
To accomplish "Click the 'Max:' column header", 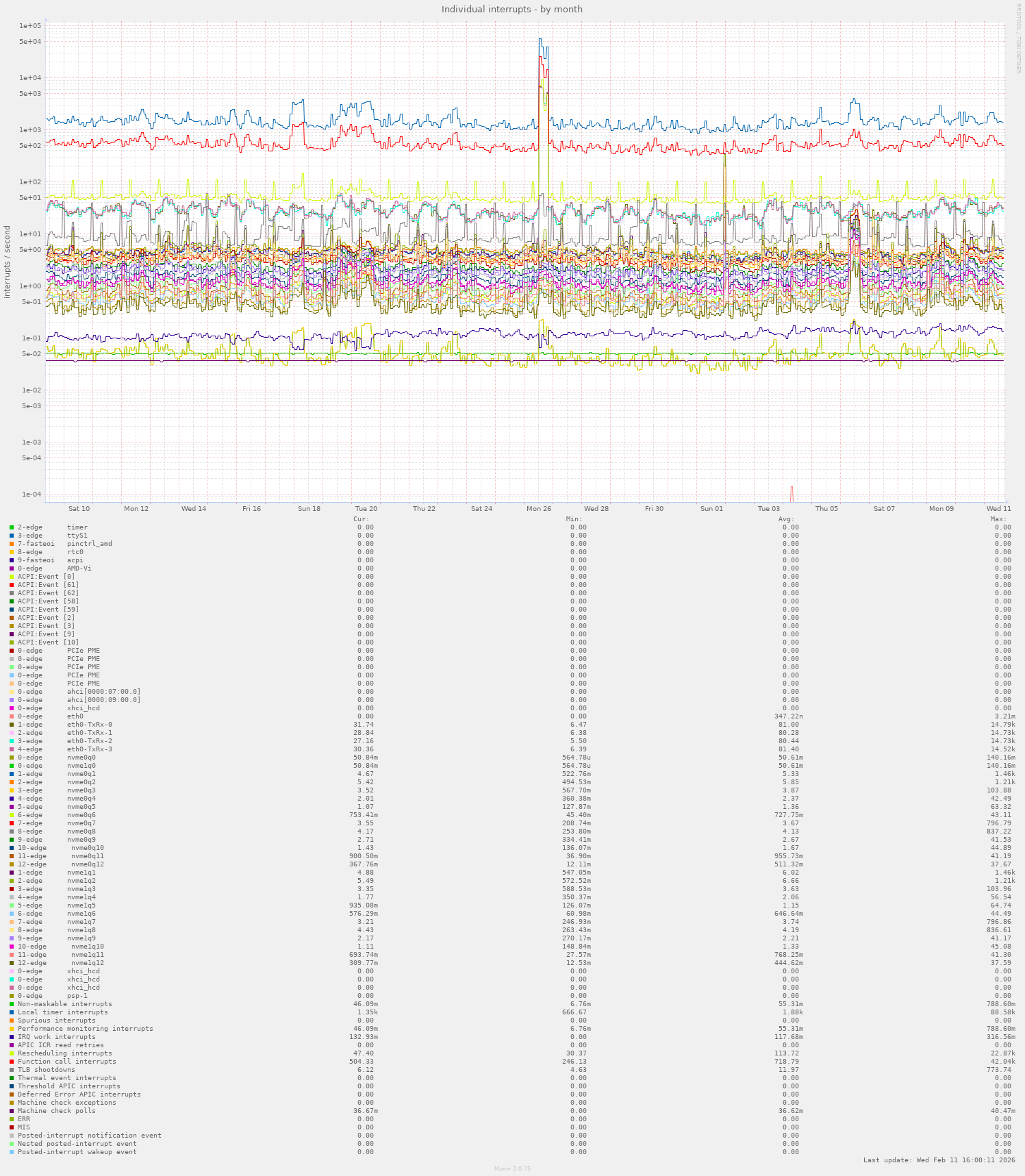I will click(998, 519).
